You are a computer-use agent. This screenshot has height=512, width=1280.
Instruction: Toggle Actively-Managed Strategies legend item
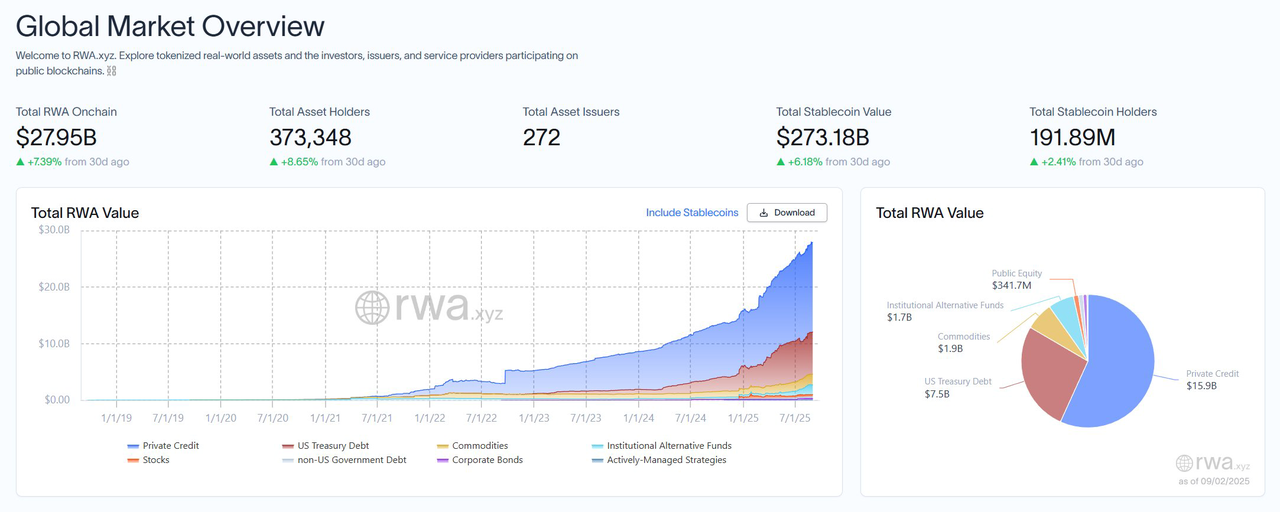pyautogui.click(x=658, y=460)
